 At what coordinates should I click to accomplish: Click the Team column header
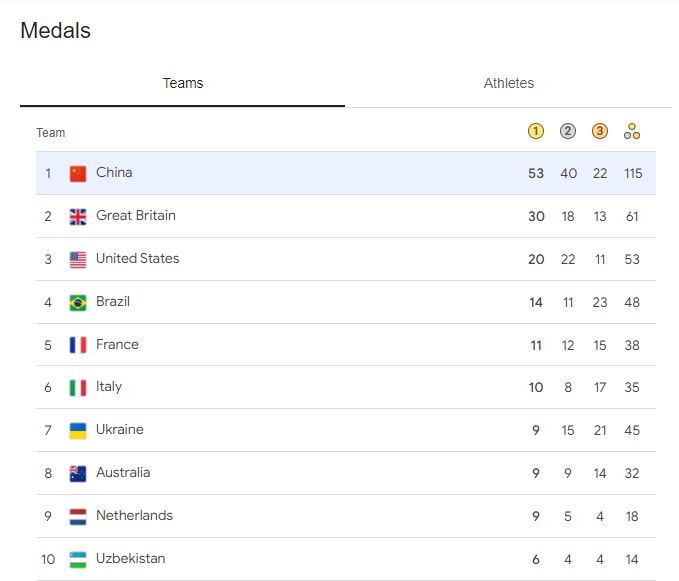tap(51, 132)
